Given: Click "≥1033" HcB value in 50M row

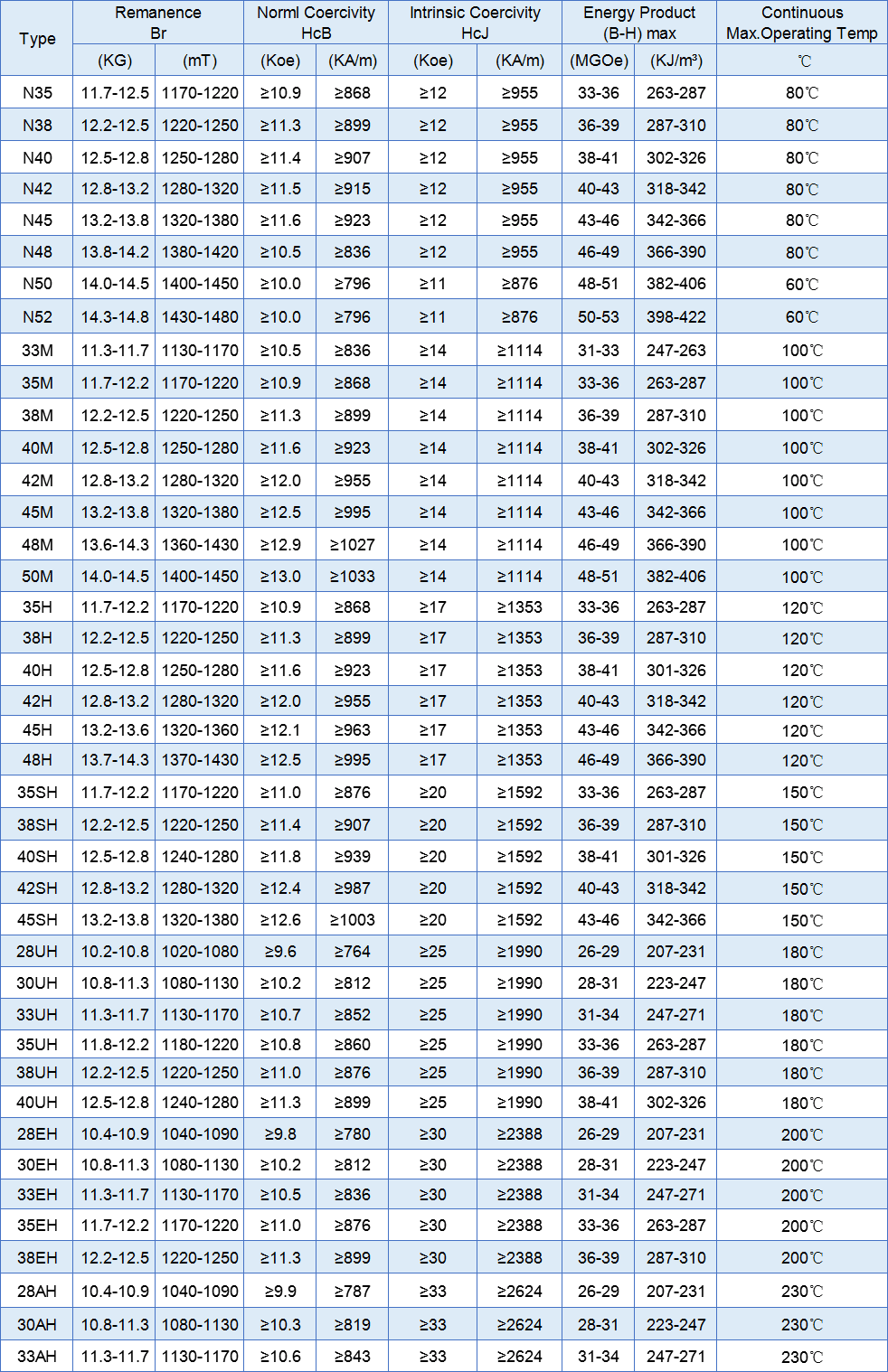Looking at the screenshot, I should coord(352,576).
